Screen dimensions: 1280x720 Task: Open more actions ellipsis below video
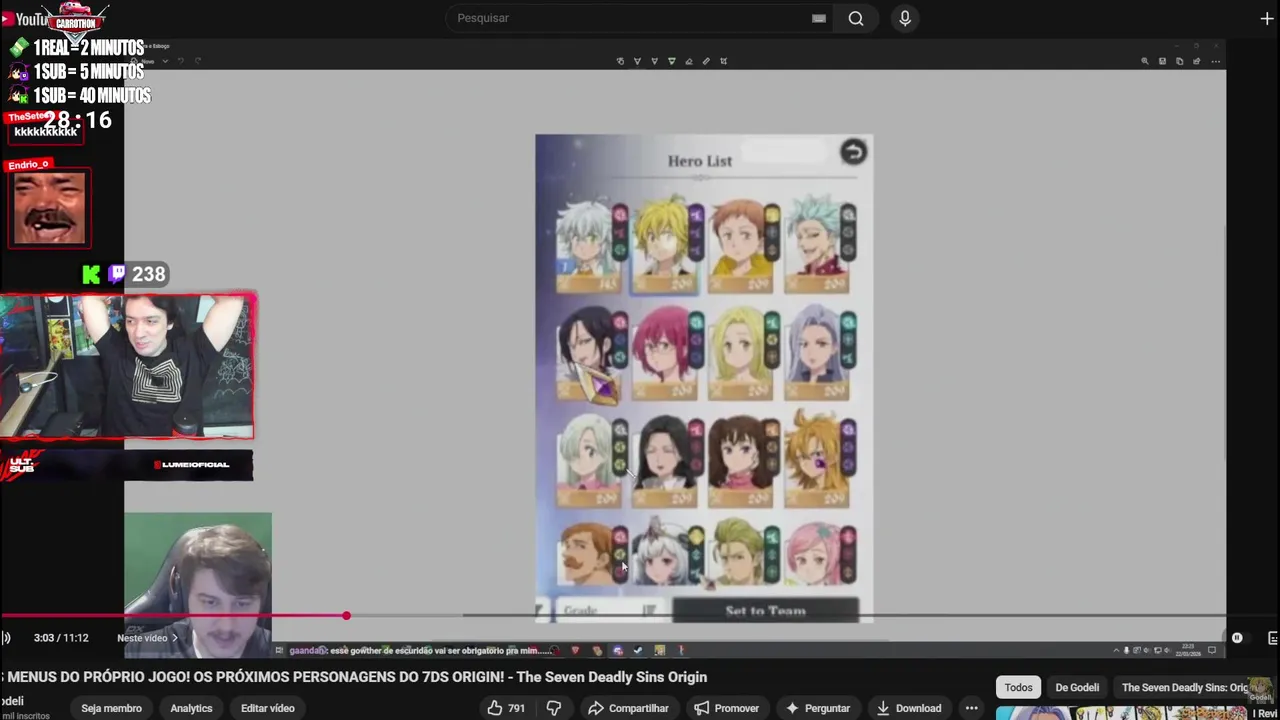(x=971, y=708)
